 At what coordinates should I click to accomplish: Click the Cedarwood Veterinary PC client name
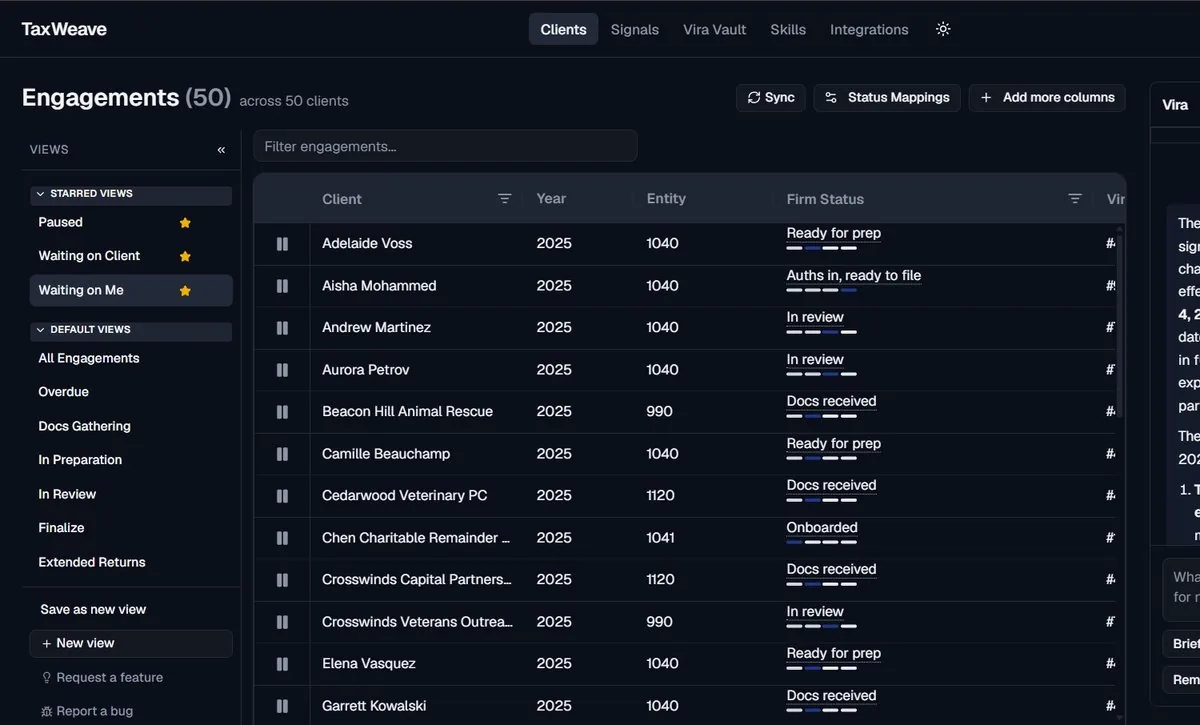coord(405,496)
